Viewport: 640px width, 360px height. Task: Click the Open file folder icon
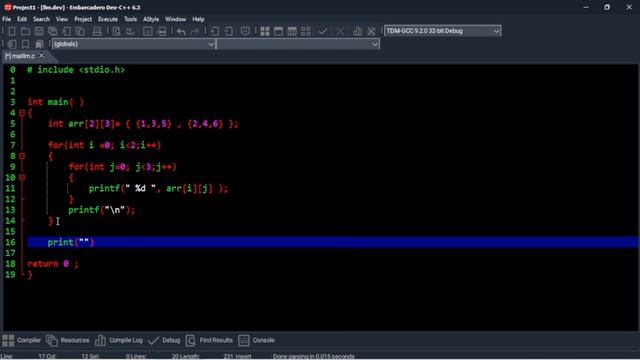click(x=25, y=31)
